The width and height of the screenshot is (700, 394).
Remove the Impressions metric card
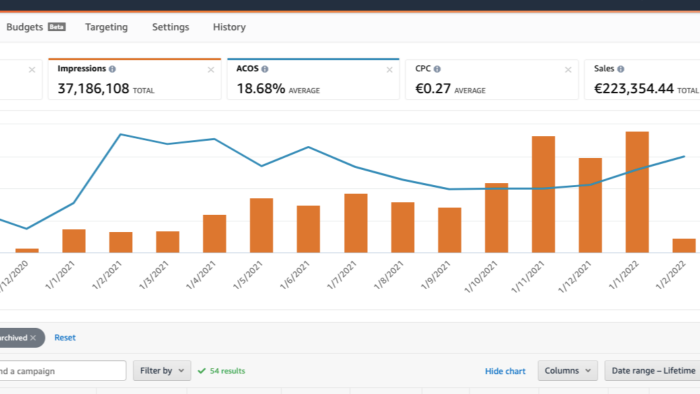(211, 70)
